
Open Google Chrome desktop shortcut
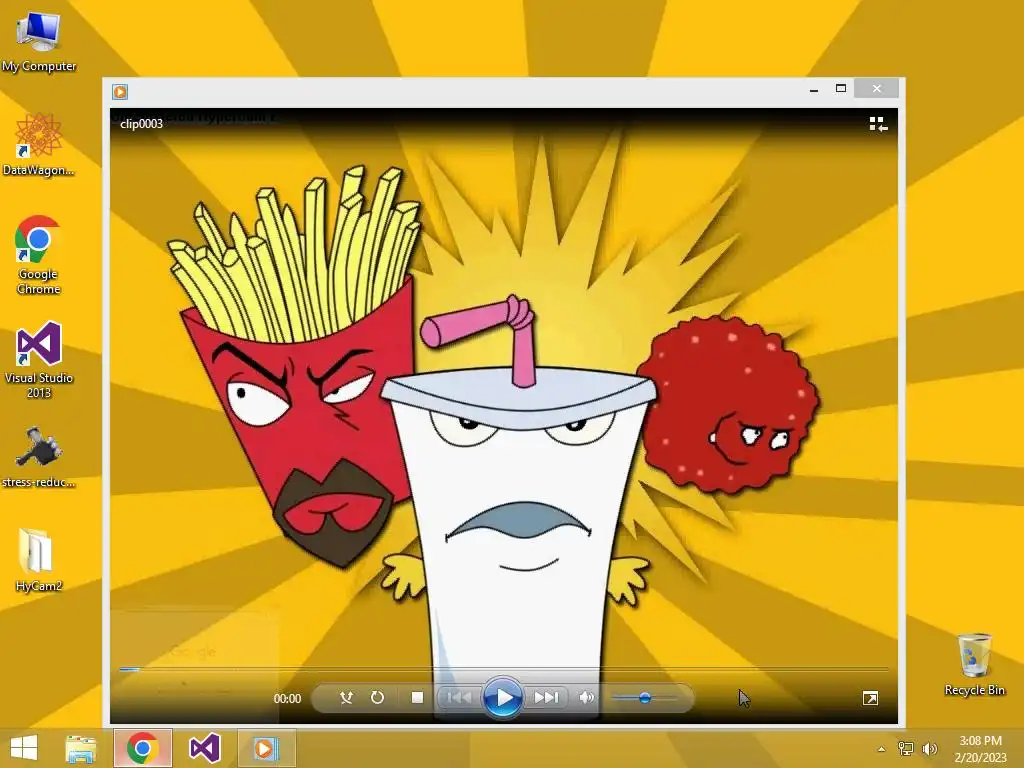click(38, 256)
